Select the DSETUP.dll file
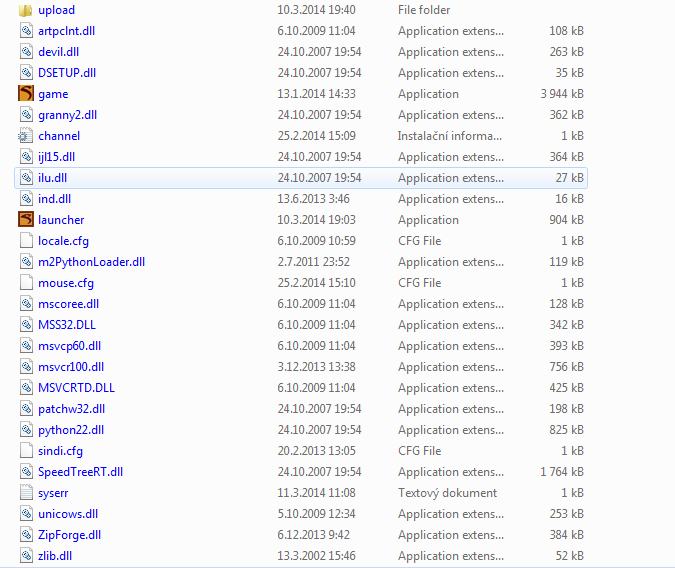The width and height of the screenshot is (675, 568). (67, 73)
